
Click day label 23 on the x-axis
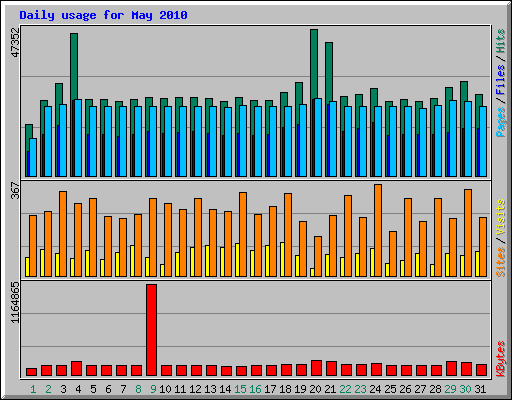(360, 389)
